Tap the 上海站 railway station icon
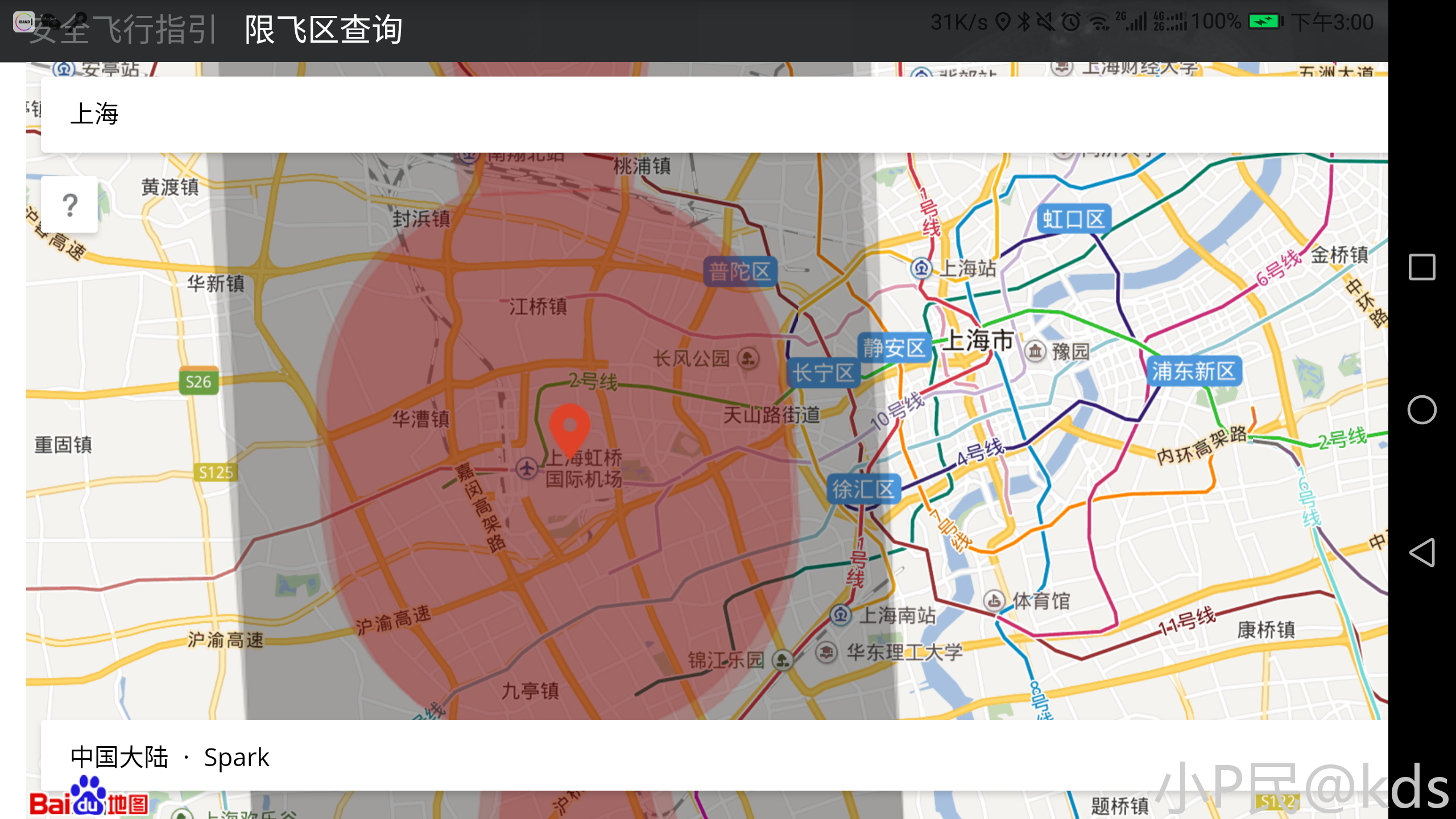 921,268
